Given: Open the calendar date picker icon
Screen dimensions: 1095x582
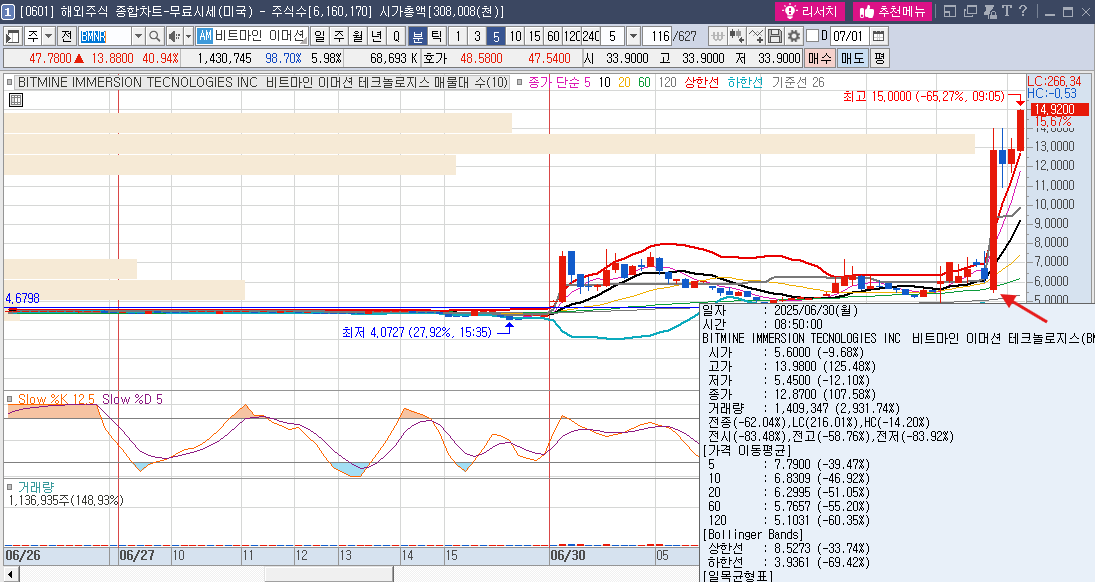Looking at the screenshot, I should (879, 36).
